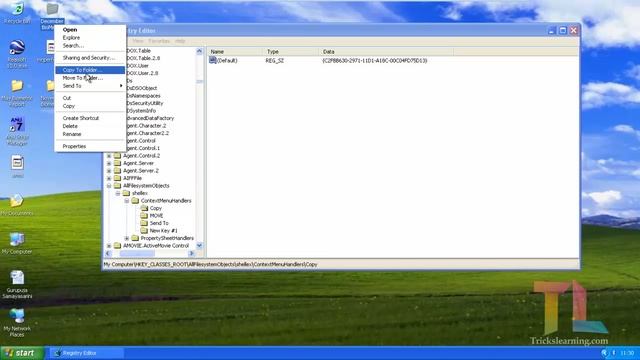Choose Copy below Cut in the context menu
Screen dimensions: 640x360
pyautogui.click(x=90, y=106)
